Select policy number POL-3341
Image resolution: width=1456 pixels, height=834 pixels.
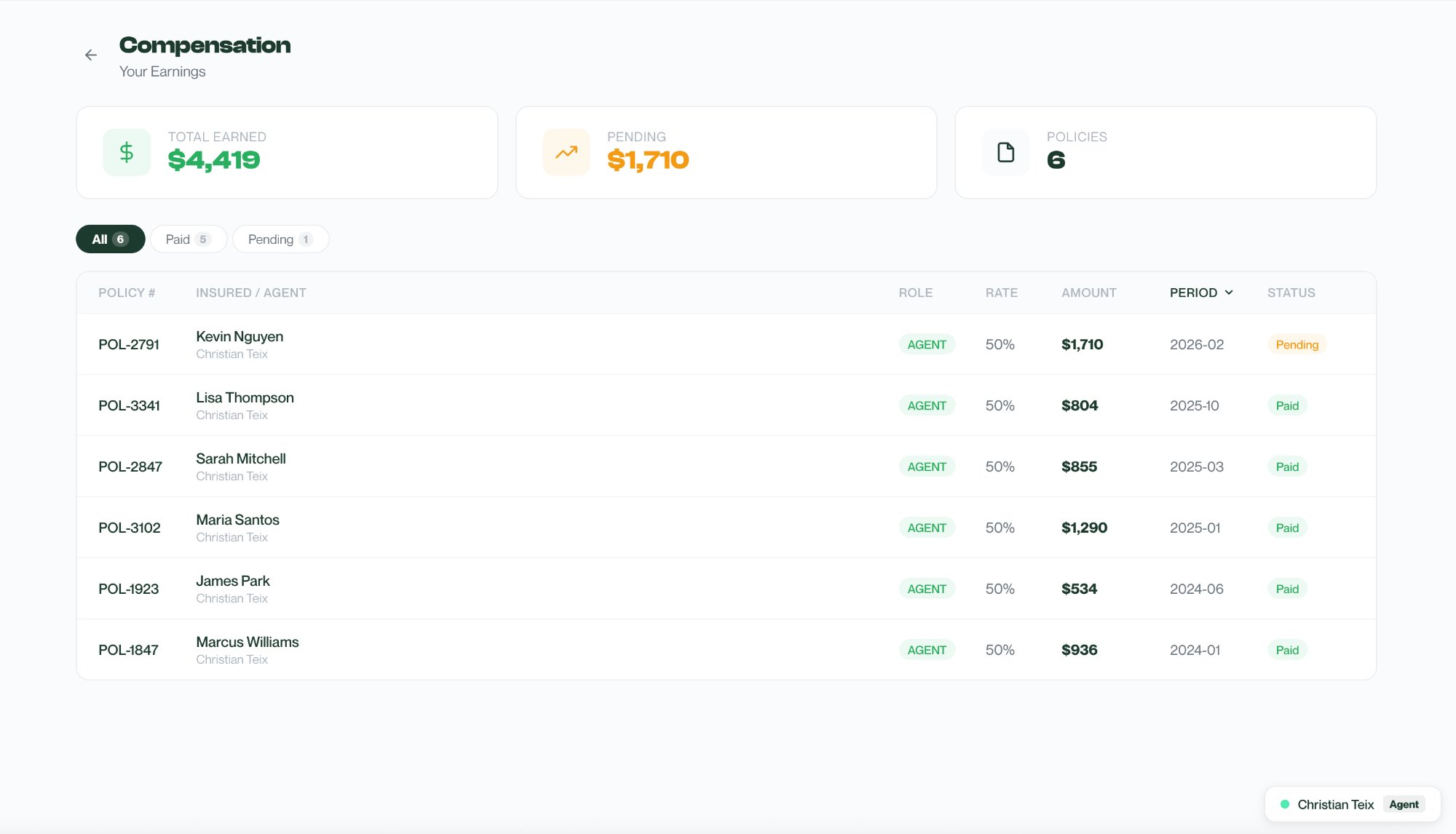pos(129,405)
